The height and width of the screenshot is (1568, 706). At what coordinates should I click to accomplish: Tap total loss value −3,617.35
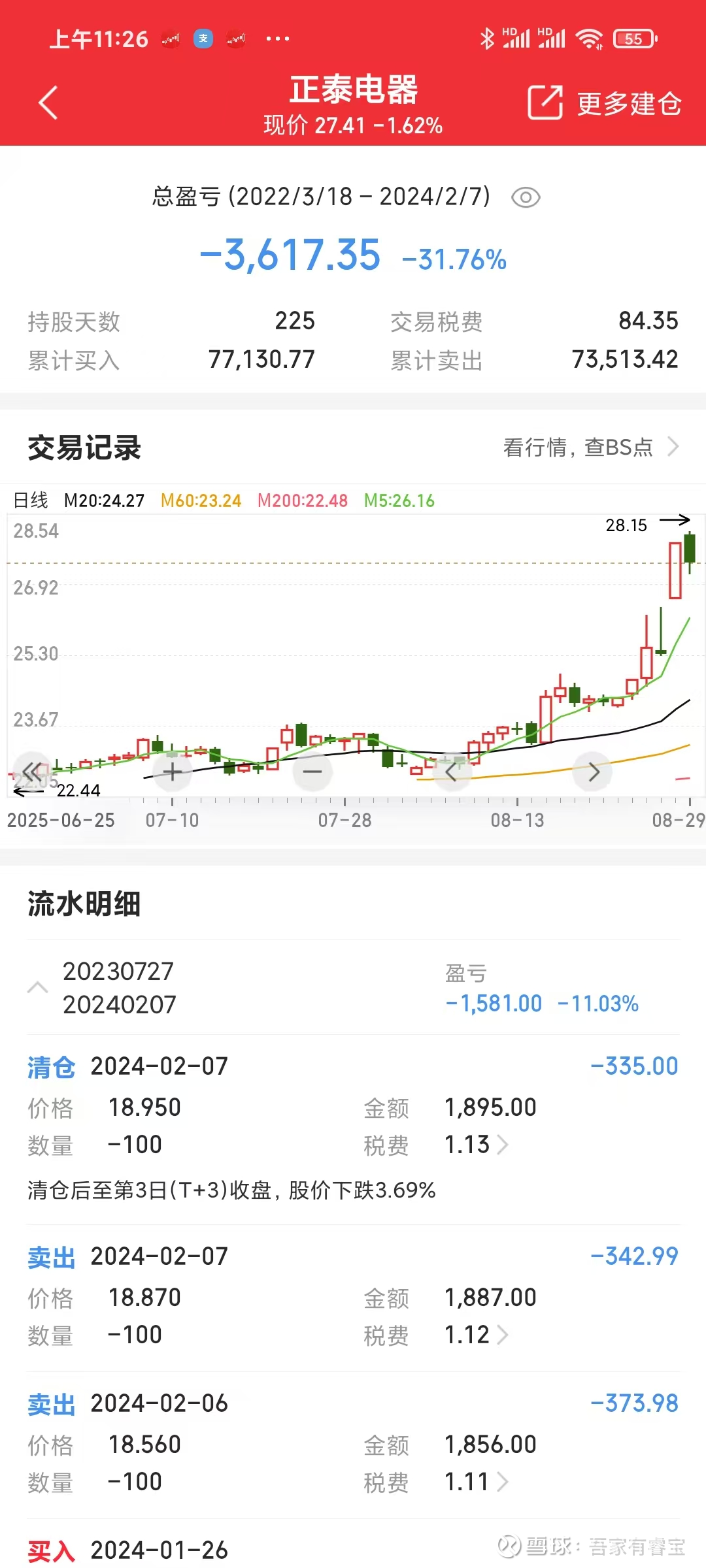coord(290,254)
